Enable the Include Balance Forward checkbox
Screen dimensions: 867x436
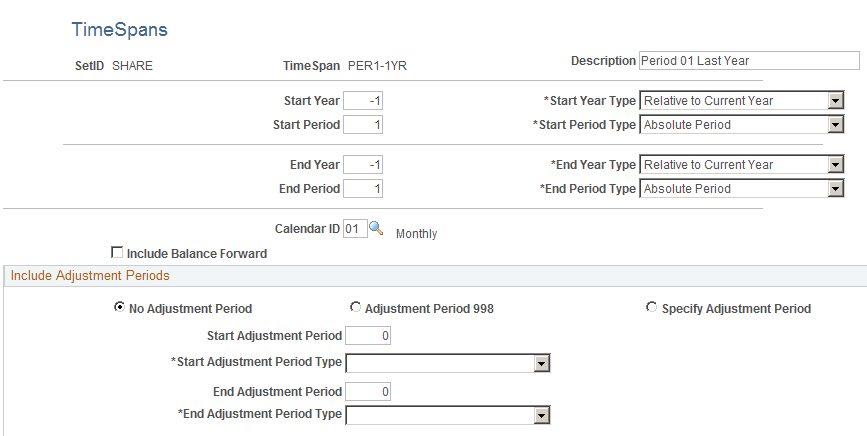tap(117, 253)
